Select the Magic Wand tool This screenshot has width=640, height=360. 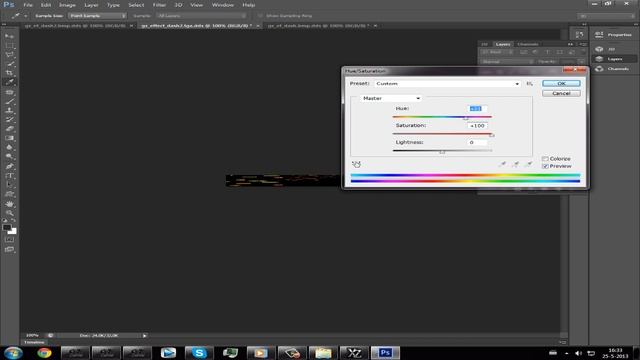[9, 64]
